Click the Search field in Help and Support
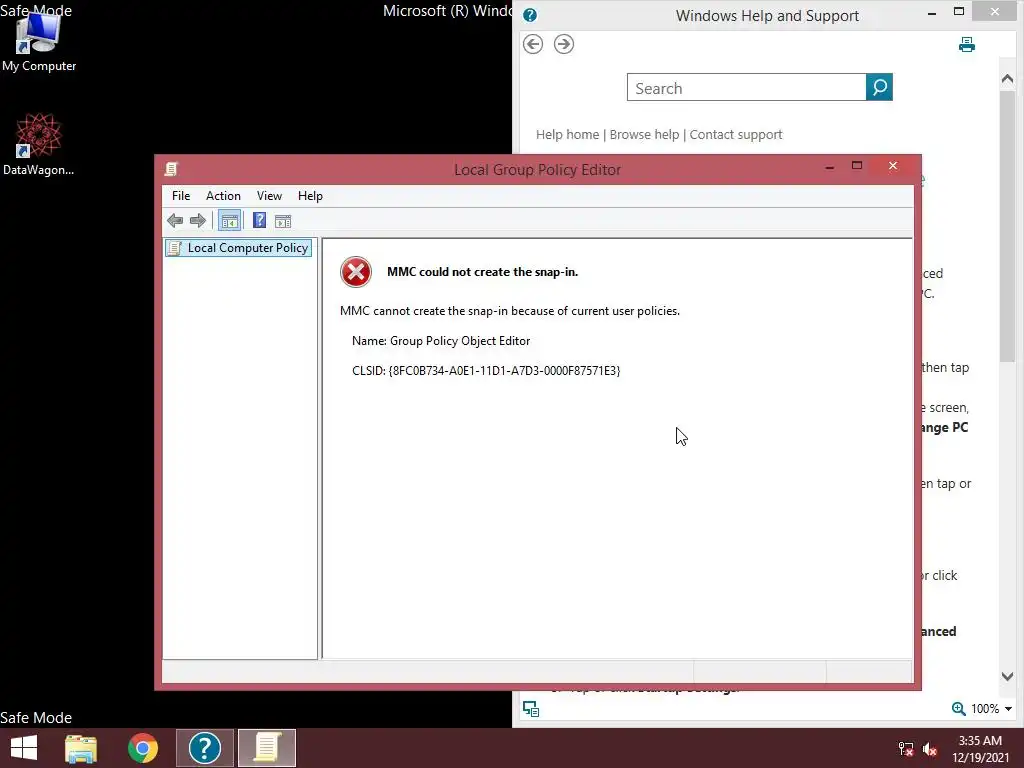1024x768 pixels. (x=746, y=88)
